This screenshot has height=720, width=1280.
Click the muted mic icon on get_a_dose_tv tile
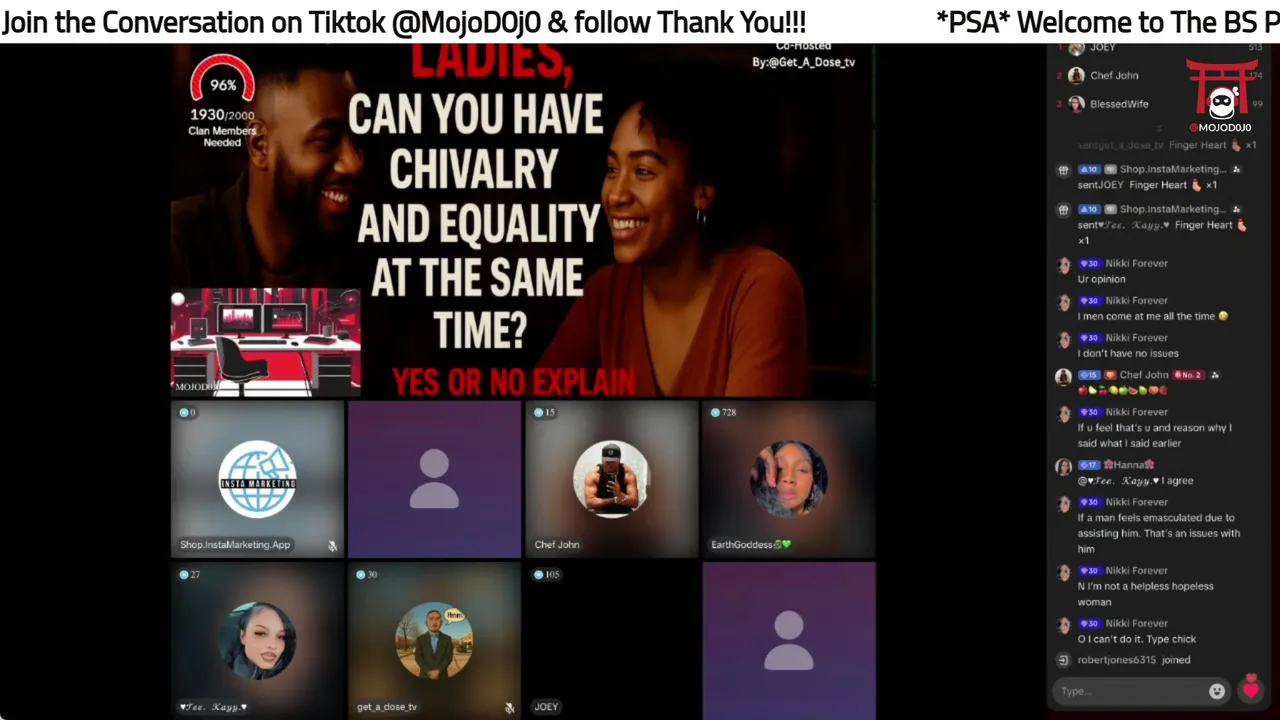(509, 708)
